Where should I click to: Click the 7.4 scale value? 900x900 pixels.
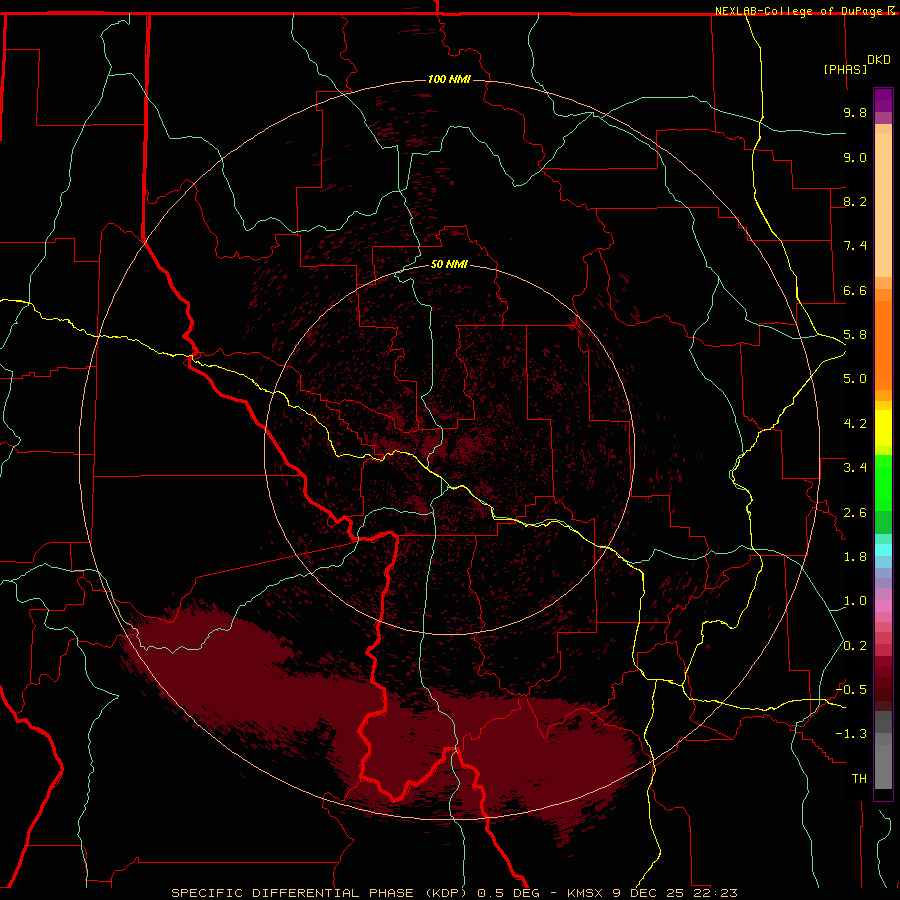(x=855, y=246)
